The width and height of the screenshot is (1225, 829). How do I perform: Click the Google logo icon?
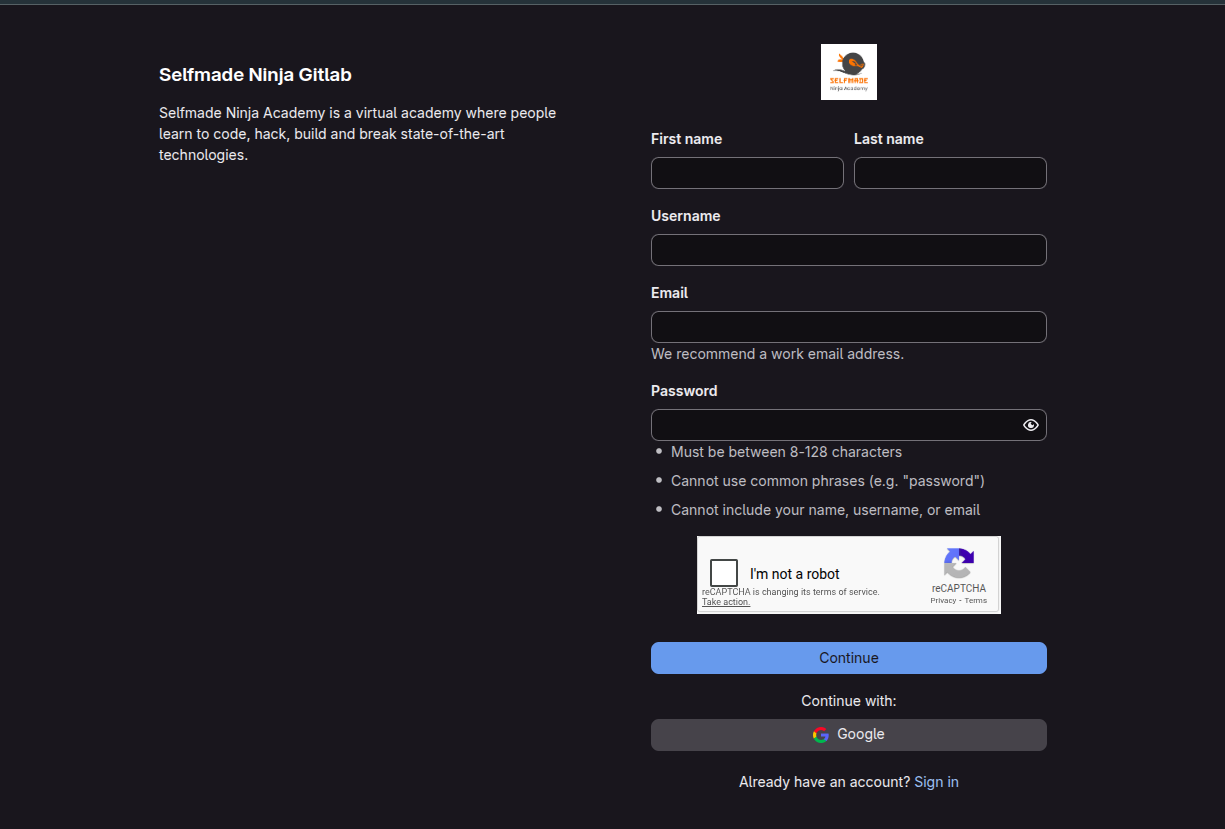821,735
